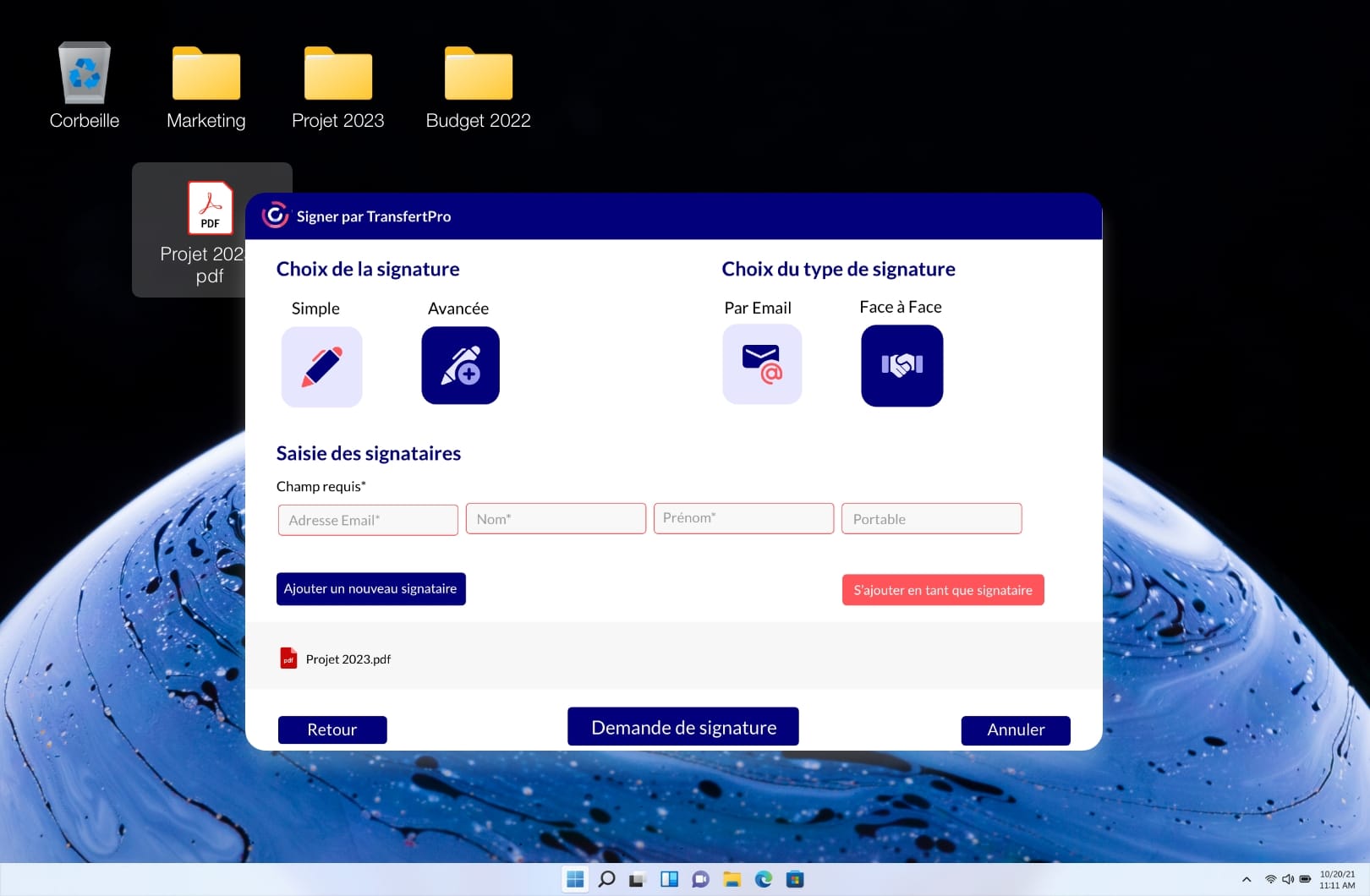Click Ajouter un nouveau signataire
1370x896 pixels.
tap(370, 588)
